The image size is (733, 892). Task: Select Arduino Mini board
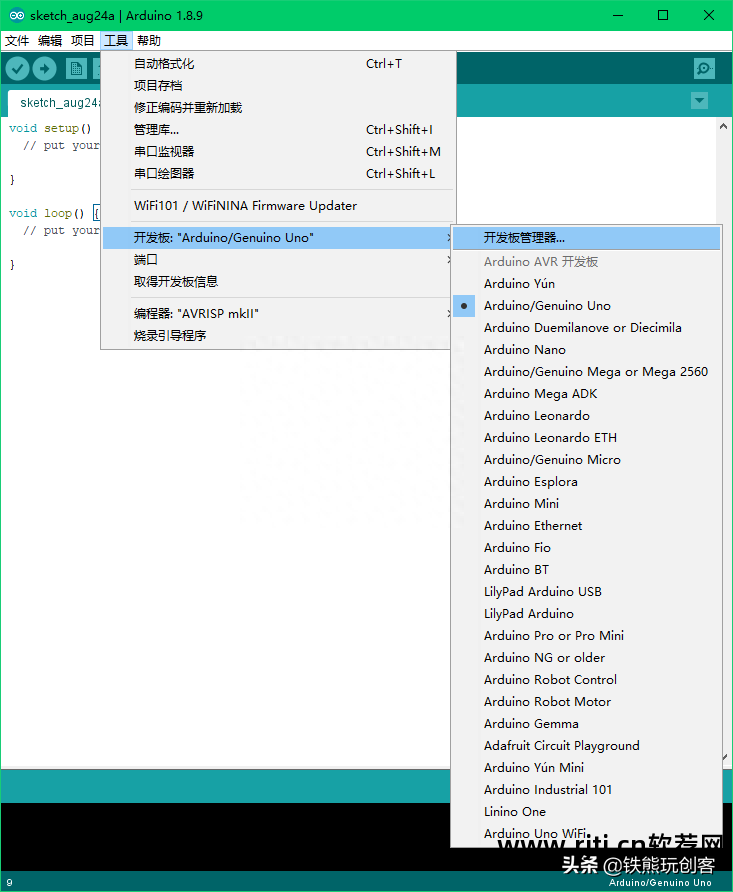586,503
